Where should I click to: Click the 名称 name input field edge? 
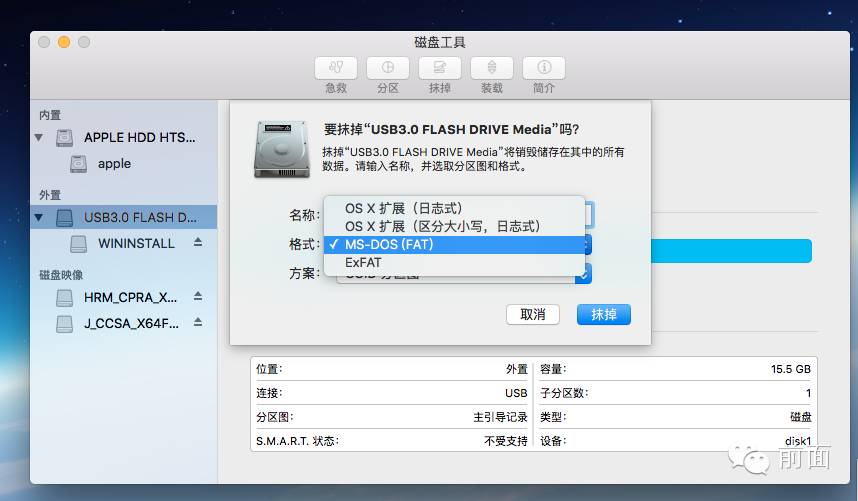[x=589, y=215]
